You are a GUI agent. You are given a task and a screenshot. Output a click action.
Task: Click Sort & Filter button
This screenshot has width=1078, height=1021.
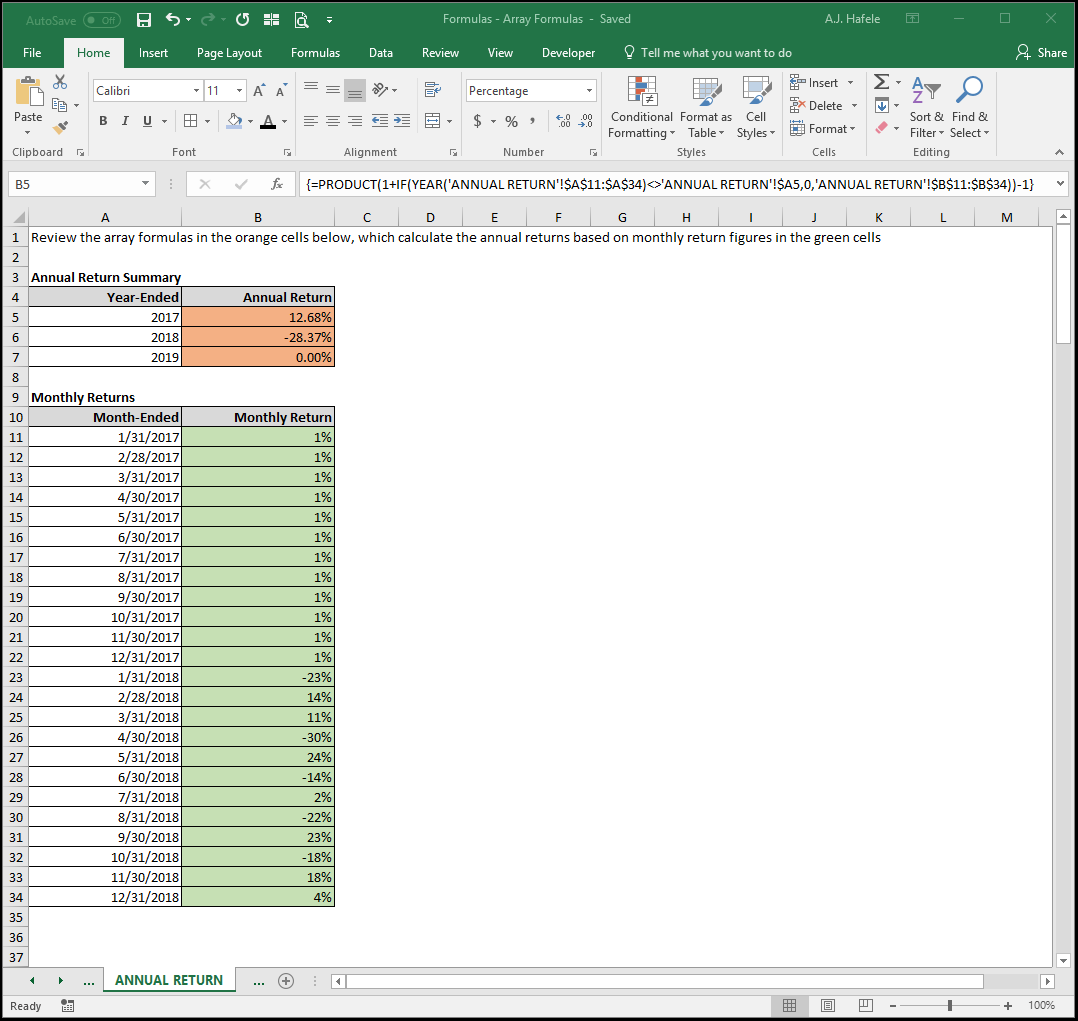click(x=926, y=107)
